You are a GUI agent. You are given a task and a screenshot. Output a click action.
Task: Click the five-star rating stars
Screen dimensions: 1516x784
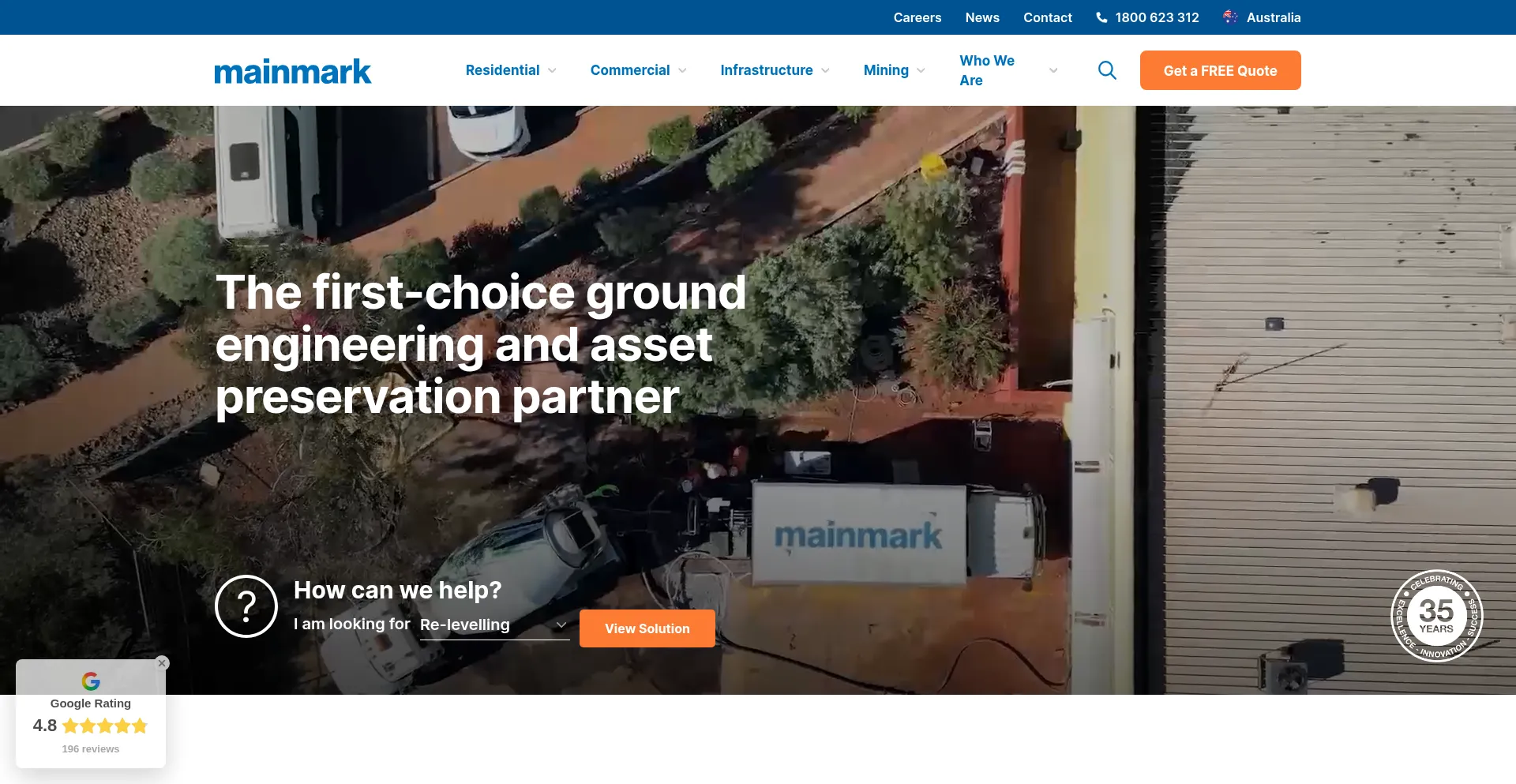[105, 726]
